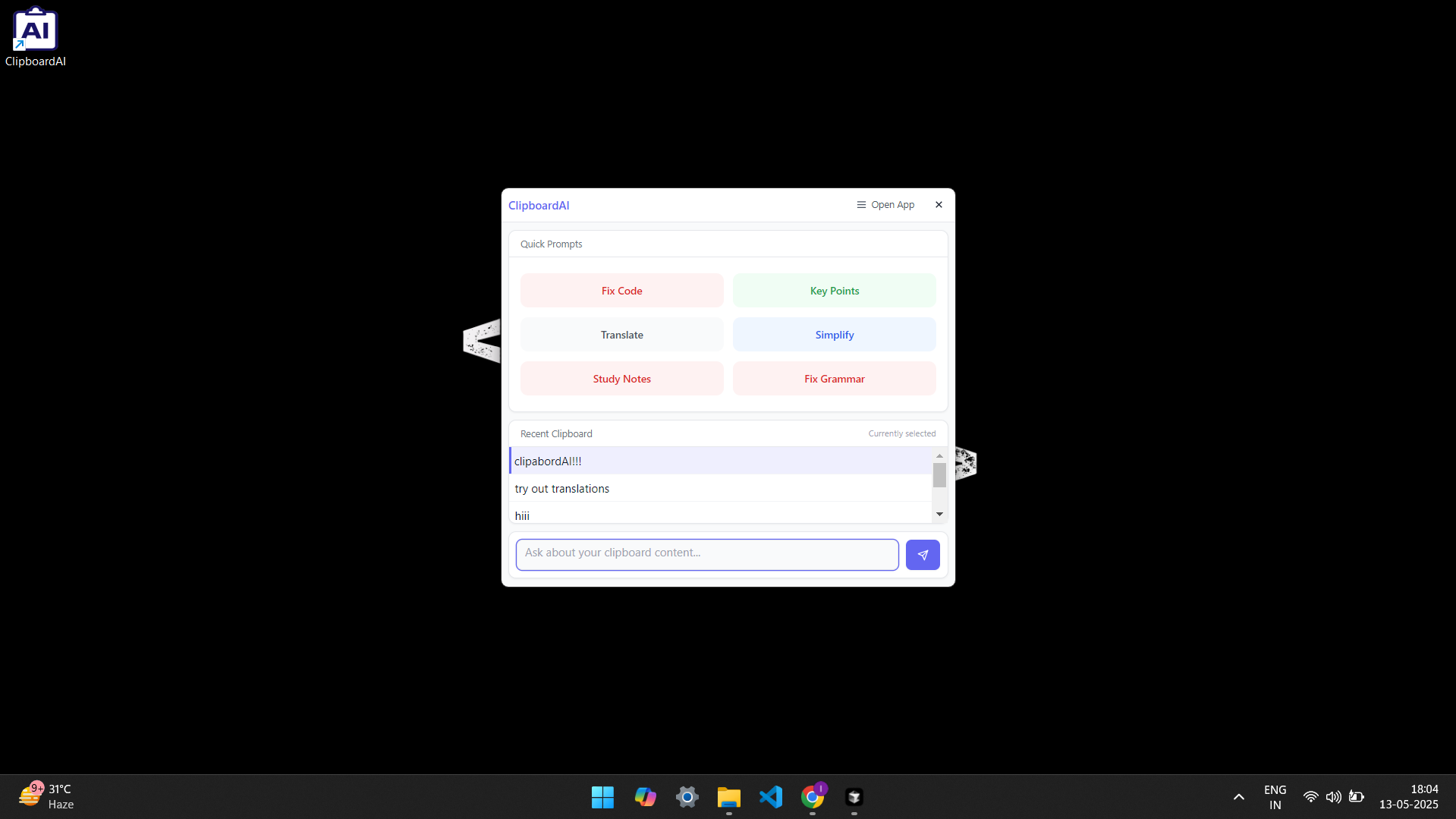The height and width of the screenshot is (819, 1456).
Task: Open the ClipboardAI desktop shortcut
Action: [35, 36]
